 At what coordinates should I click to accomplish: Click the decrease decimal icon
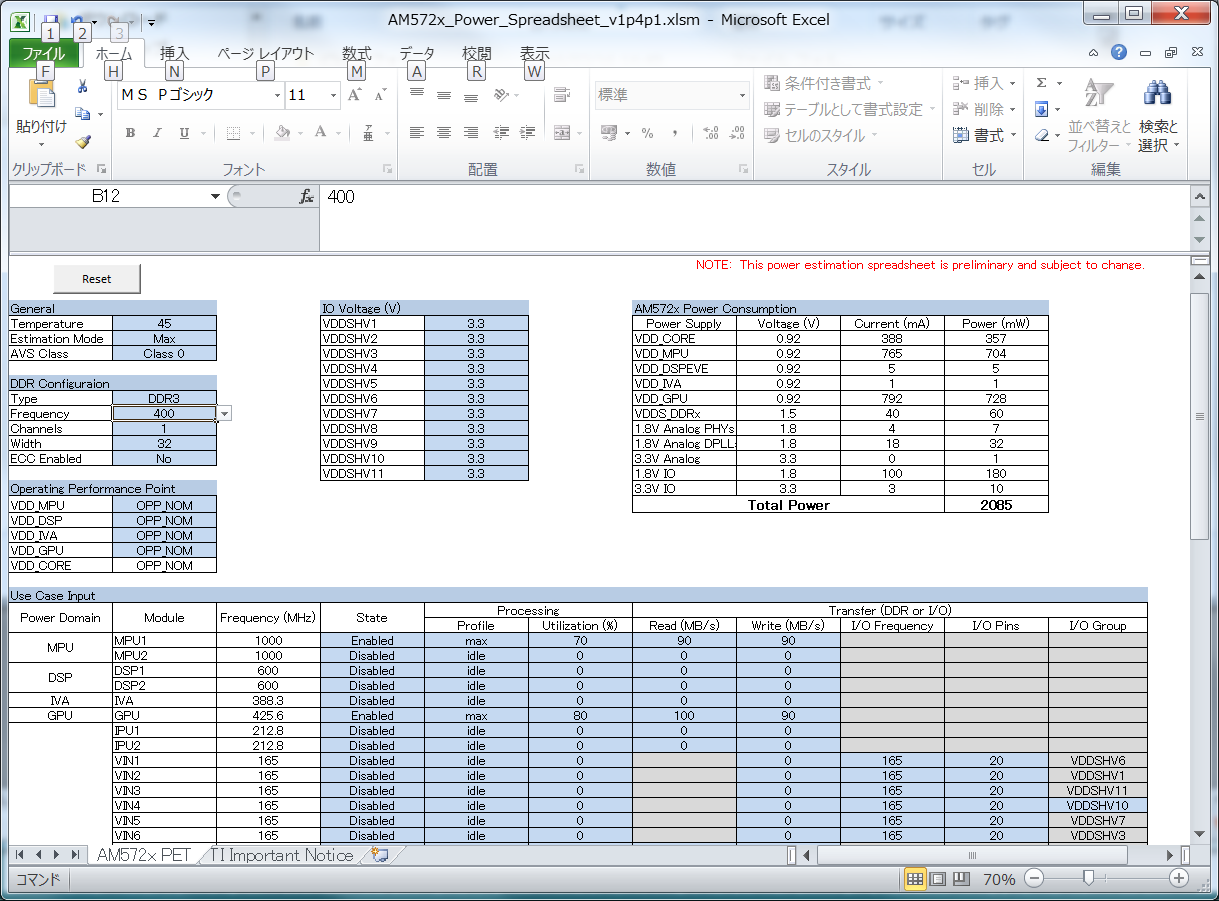click(x=738, y=133)
